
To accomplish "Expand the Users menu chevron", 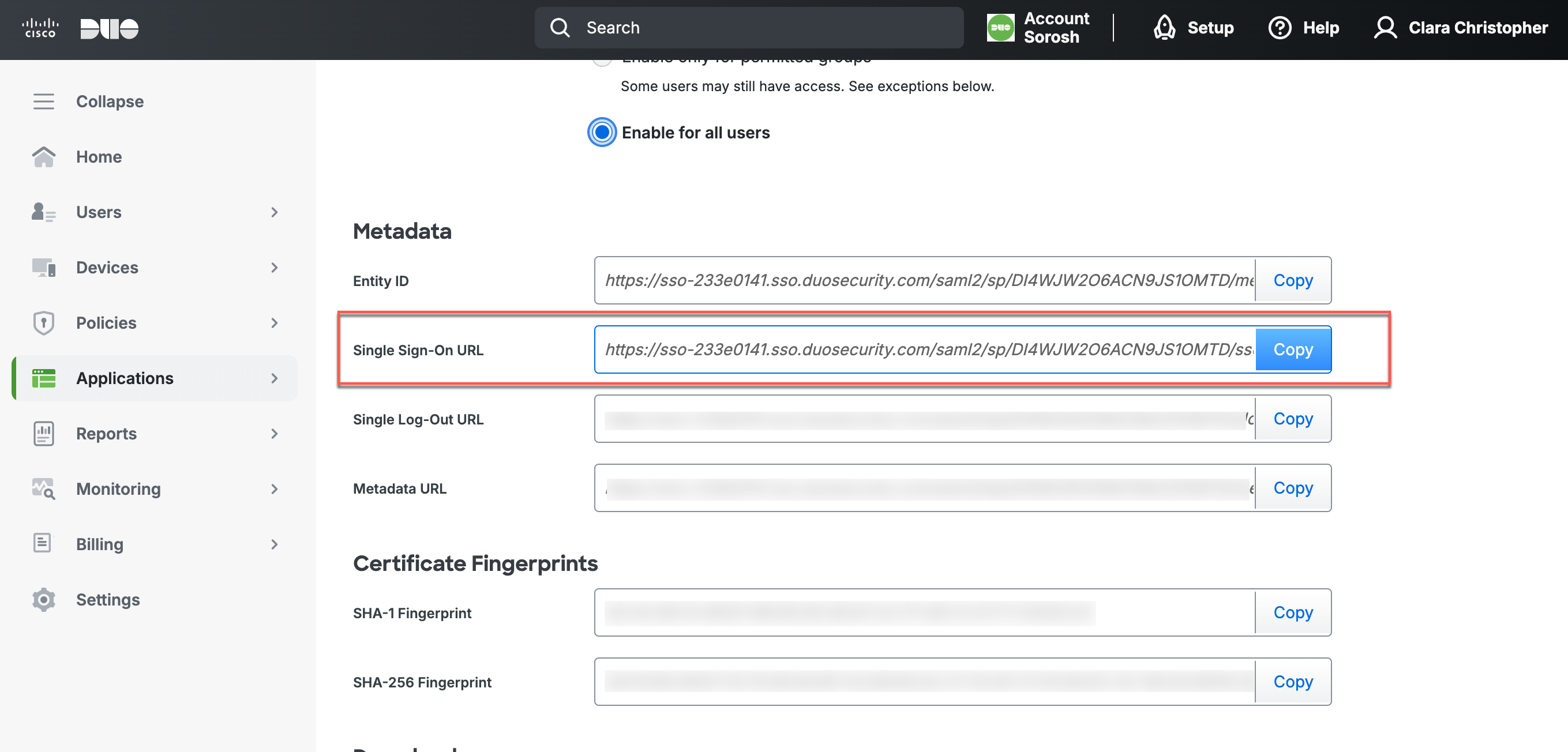I will click(274, 212).
